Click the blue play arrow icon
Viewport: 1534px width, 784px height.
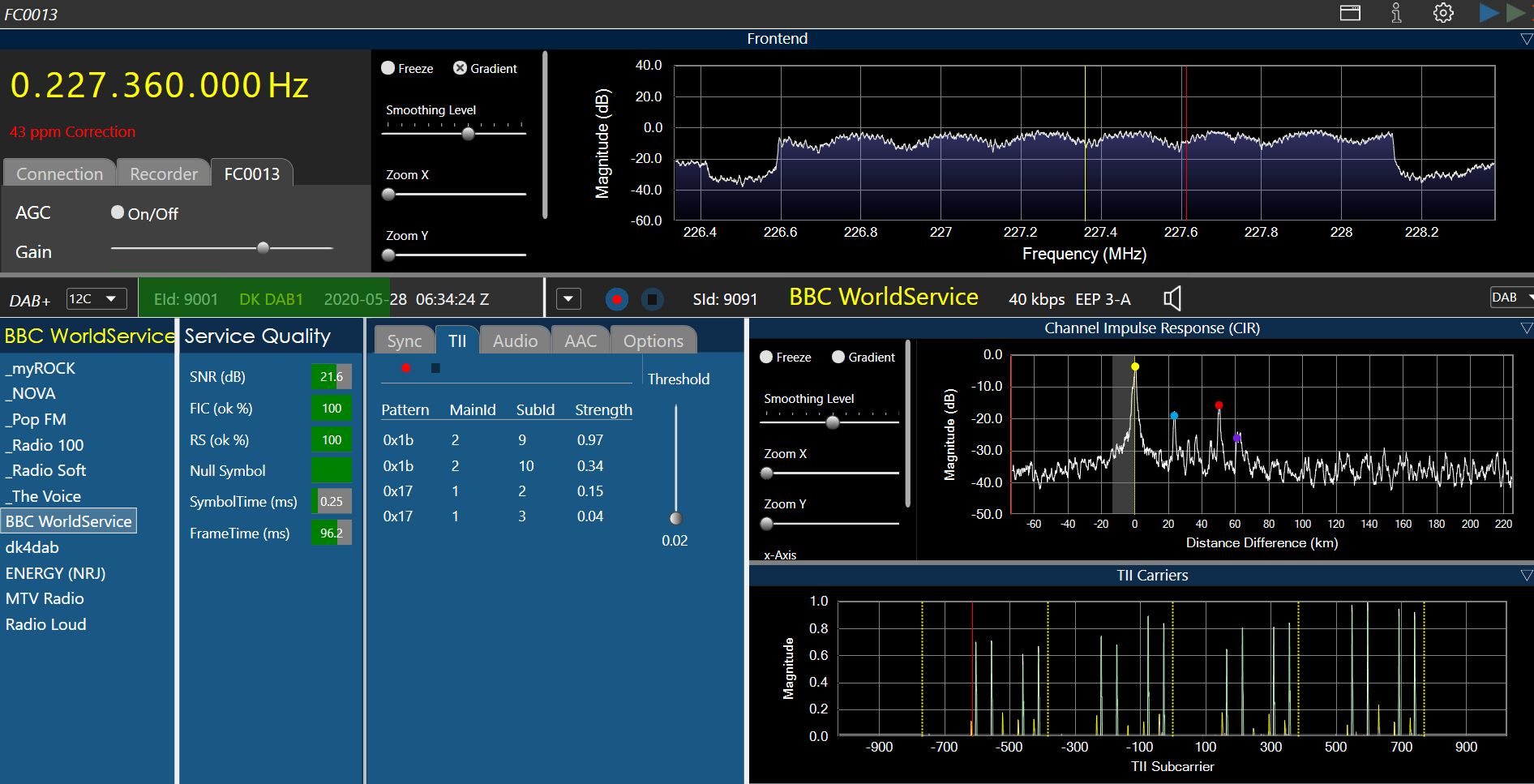click(x=1489, y=13)
